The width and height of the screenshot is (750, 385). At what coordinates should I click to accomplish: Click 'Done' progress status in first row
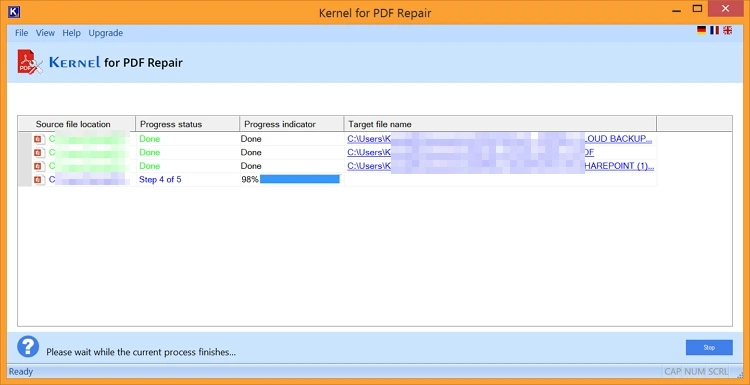tap(150, 139)
